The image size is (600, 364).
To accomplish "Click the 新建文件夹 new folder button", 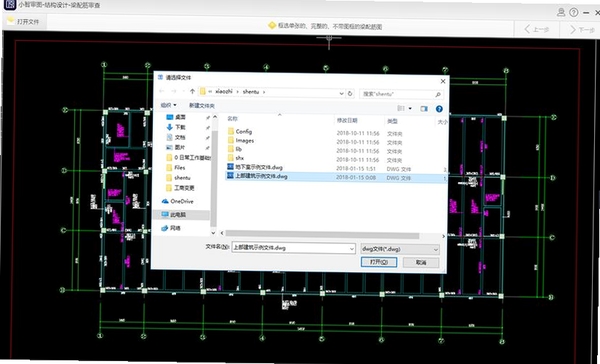I will (x=202, y=105).
